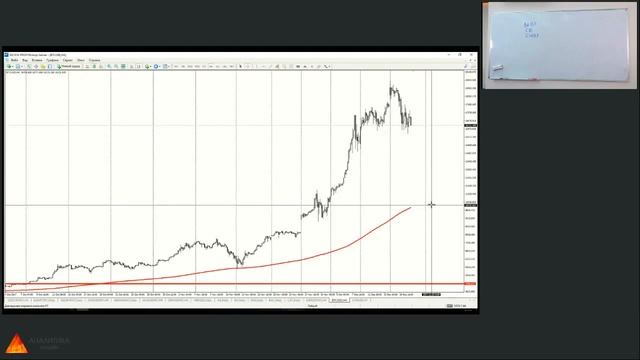
Task: Open the Графики menu
Action: 52,60
